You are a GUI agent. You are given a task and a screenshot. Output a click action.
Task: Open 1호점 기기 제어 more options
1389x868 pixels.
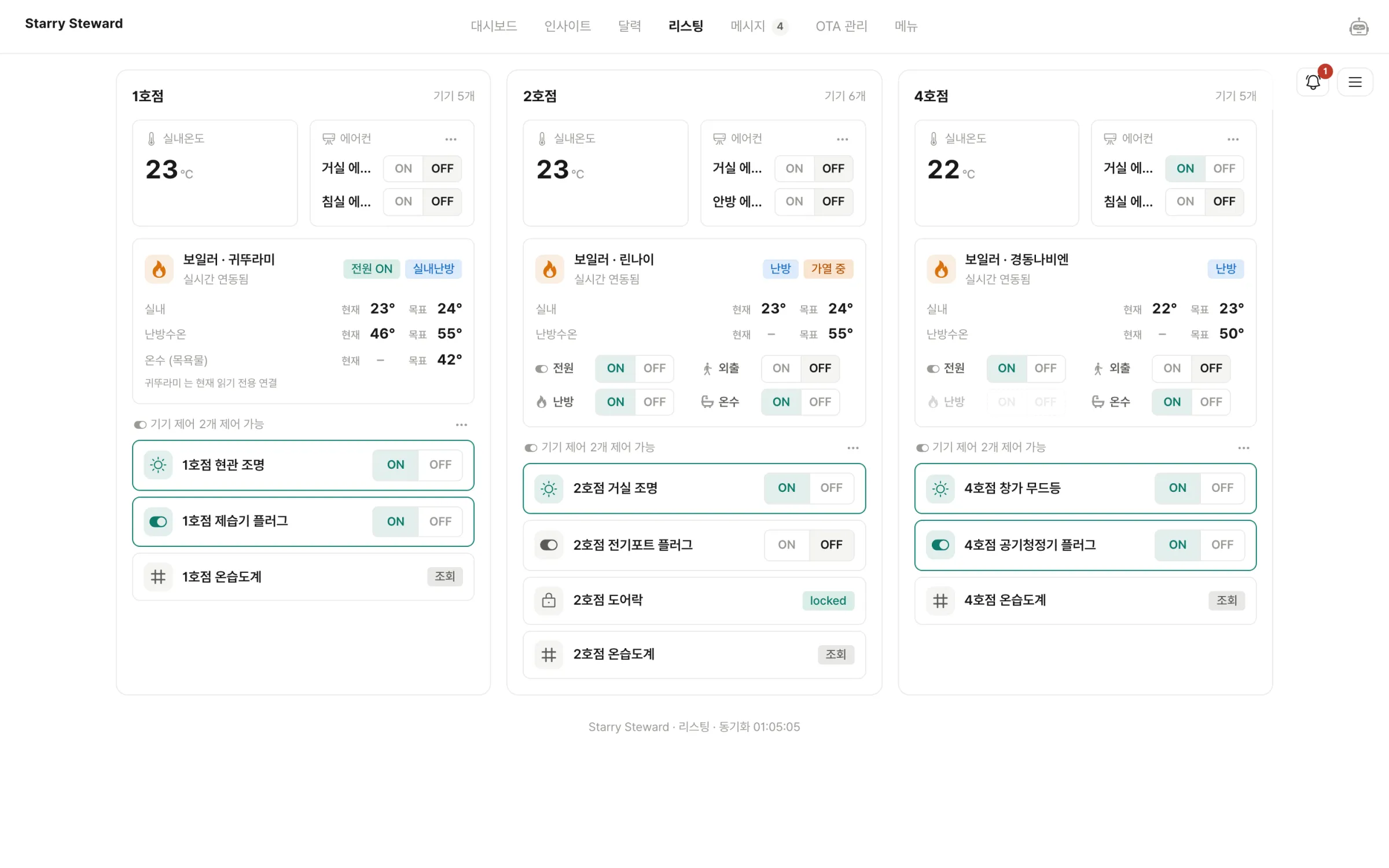461,425
